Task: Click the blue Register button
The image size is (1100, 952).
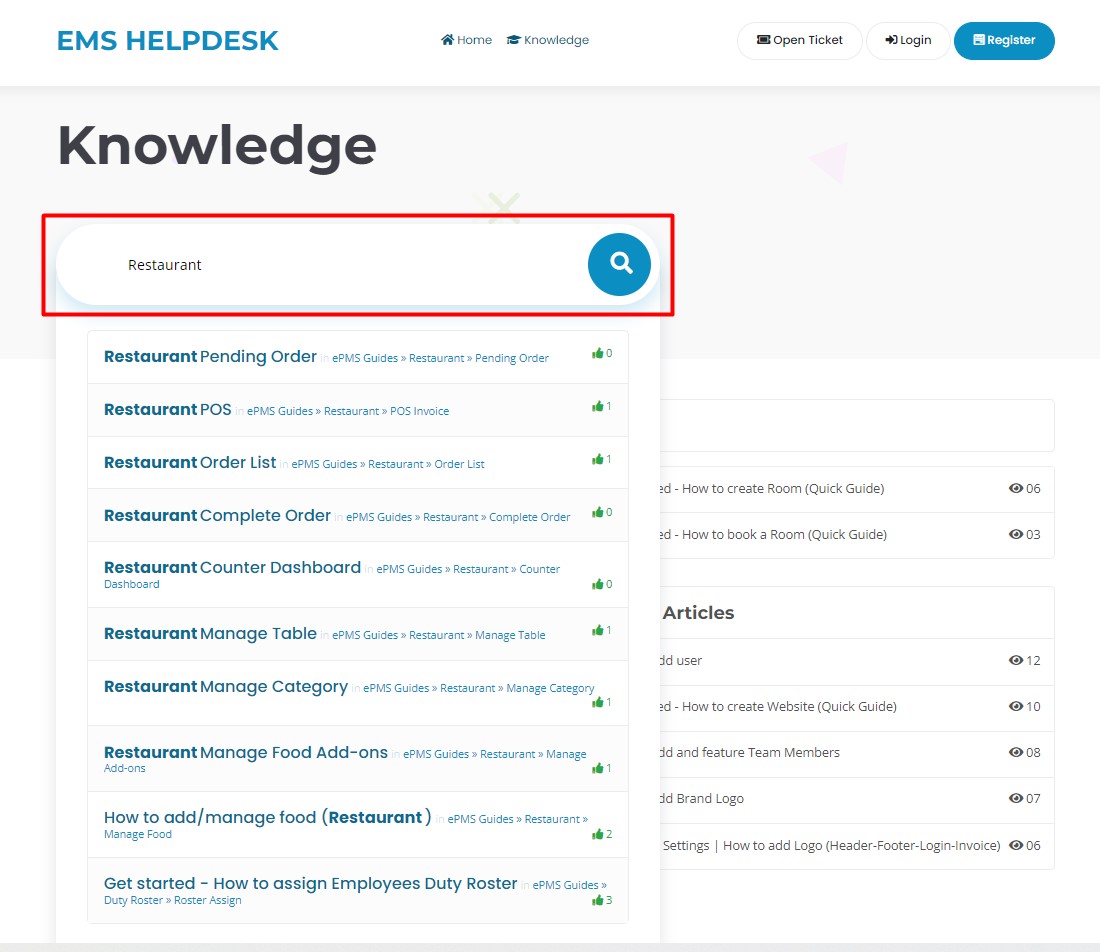Action: [1004, 41]
